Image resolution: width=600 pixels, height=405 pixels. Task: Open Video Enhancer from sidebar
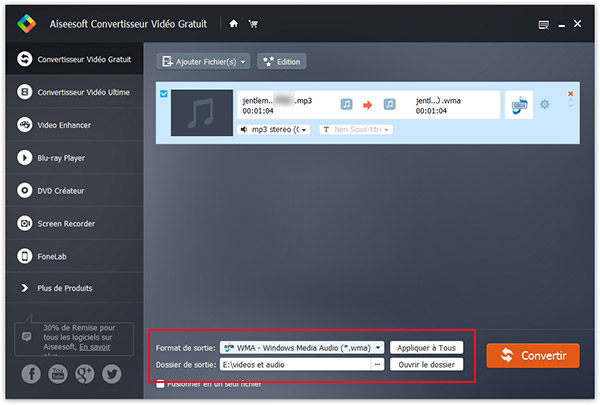coord(74,125)
